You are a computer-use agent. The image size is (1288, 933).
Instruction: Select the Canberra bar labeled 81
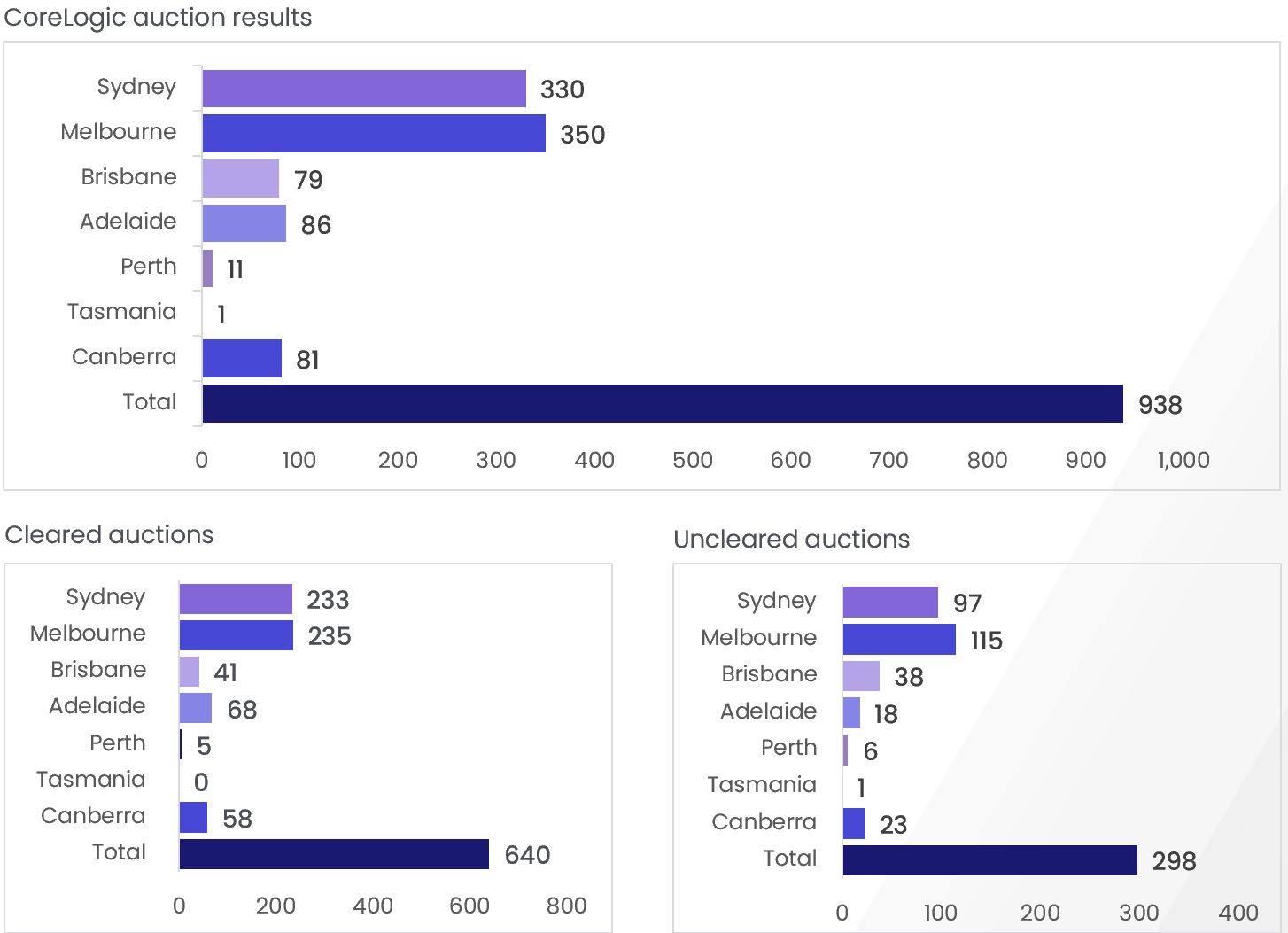coord(242,359)
